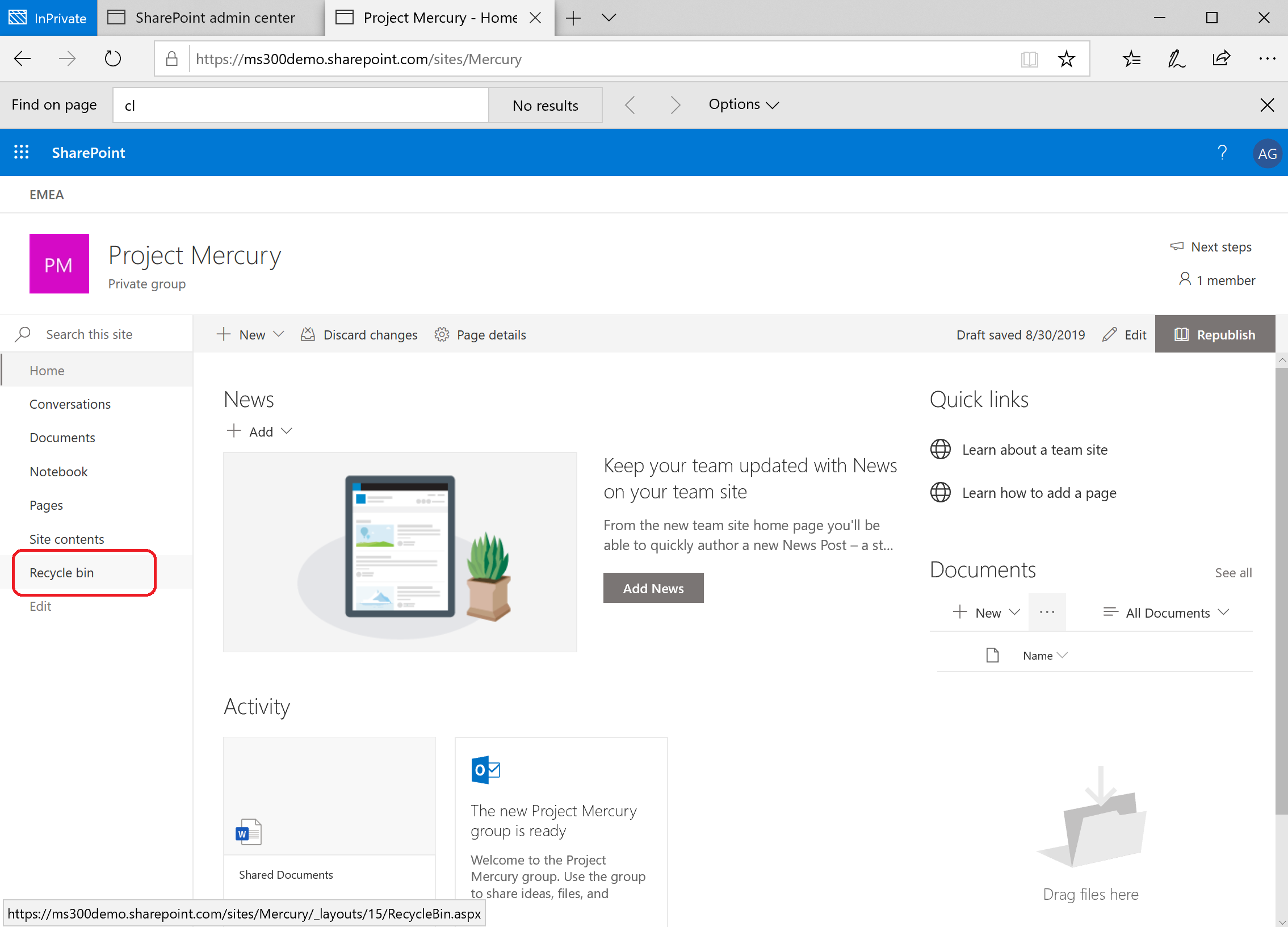The width and height of the screenshot is (1288, 927).
Task: Close the Find on page bar
Action: (x=1267, y=105)
